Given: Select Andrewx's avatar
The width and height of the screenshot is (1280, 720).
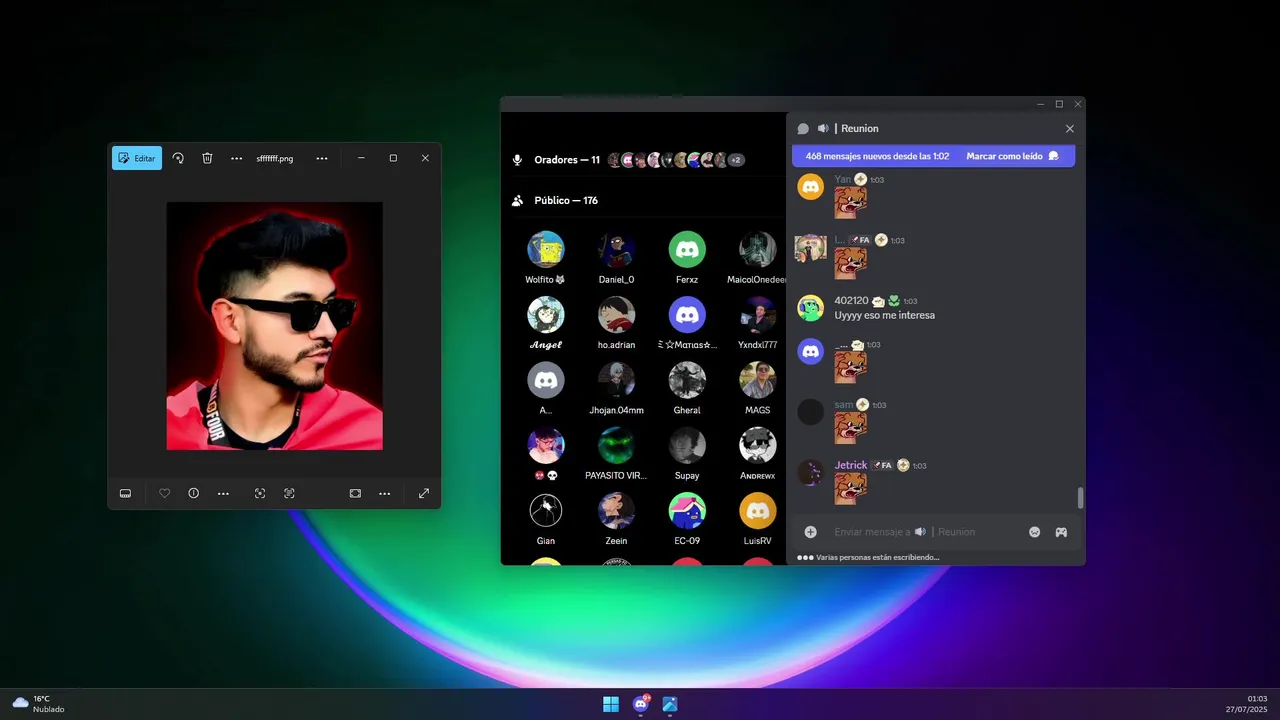Looking at the screenshot, I should [758, 446].
